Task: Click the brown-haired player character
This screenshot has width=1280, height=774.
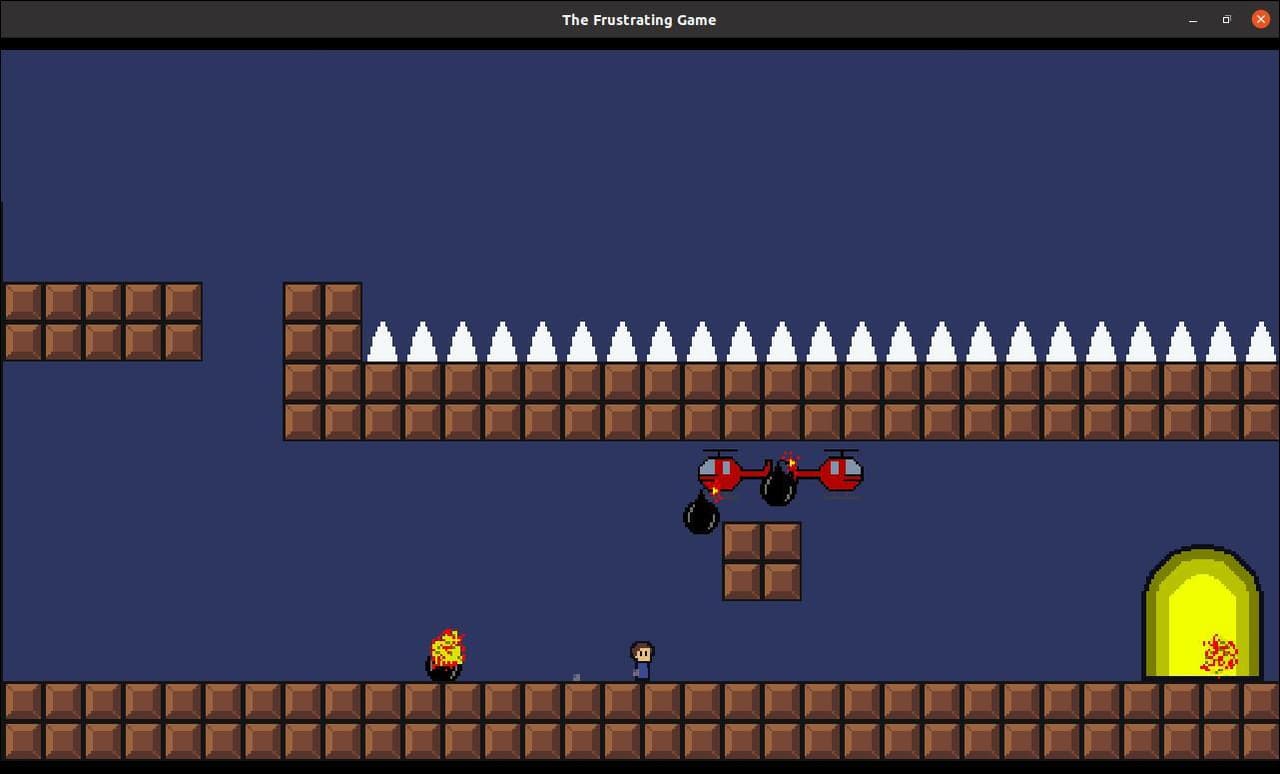Action: (642, 661)
